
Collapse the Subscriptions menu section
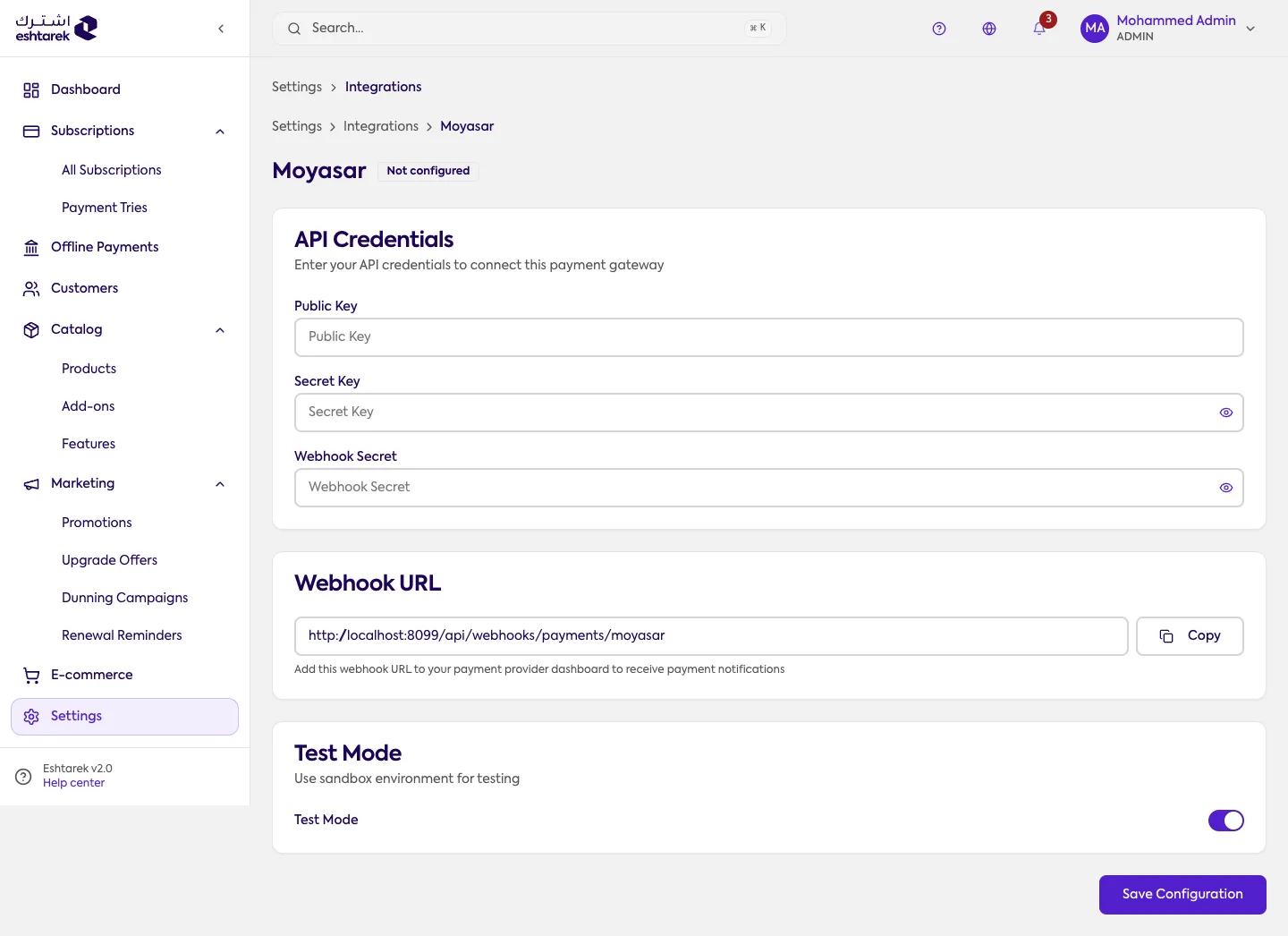click(x=220, y=132)
